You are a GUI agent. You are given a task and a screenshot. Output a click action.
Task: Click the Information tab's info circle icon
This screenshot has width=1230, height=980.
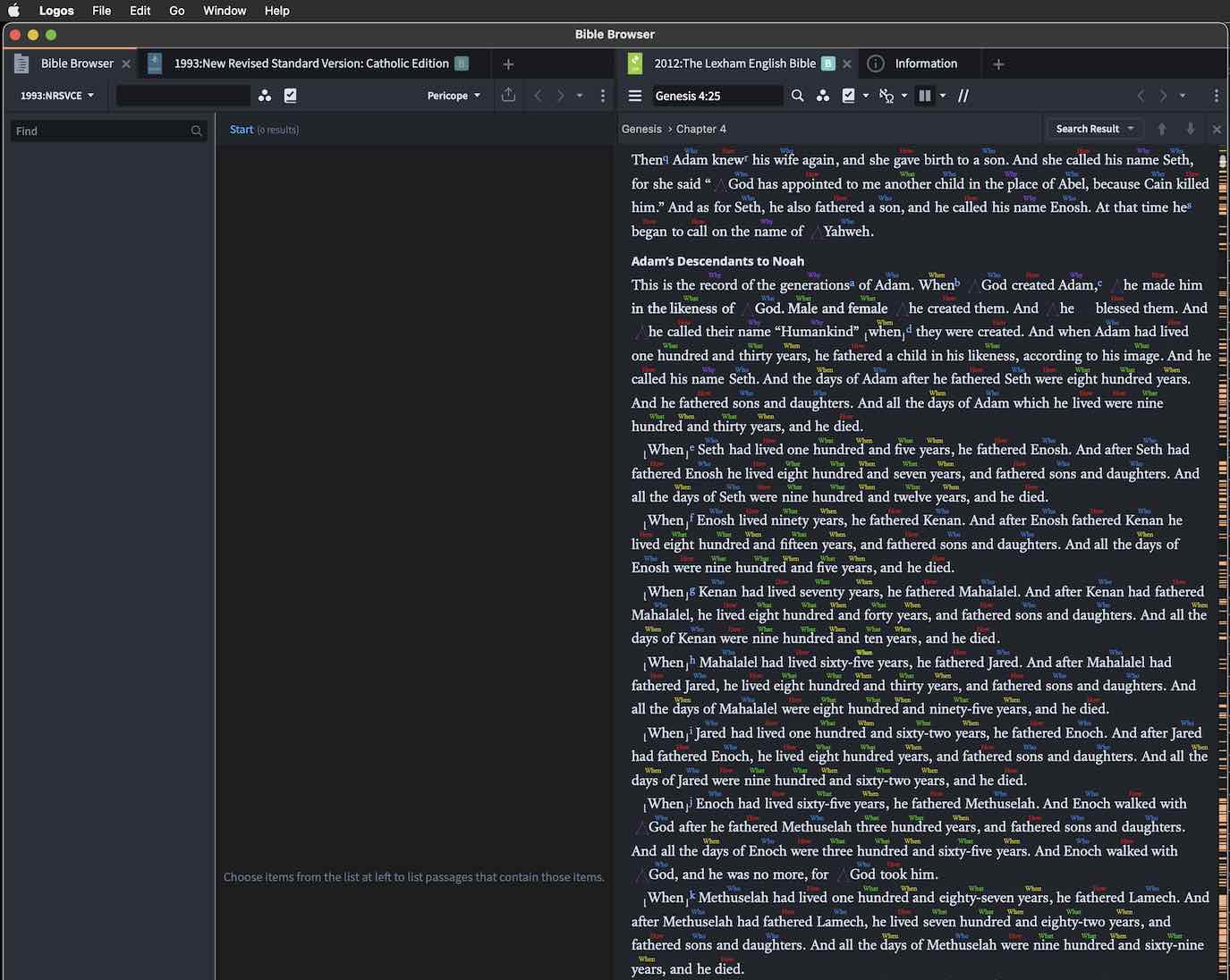tap(876, 63)
